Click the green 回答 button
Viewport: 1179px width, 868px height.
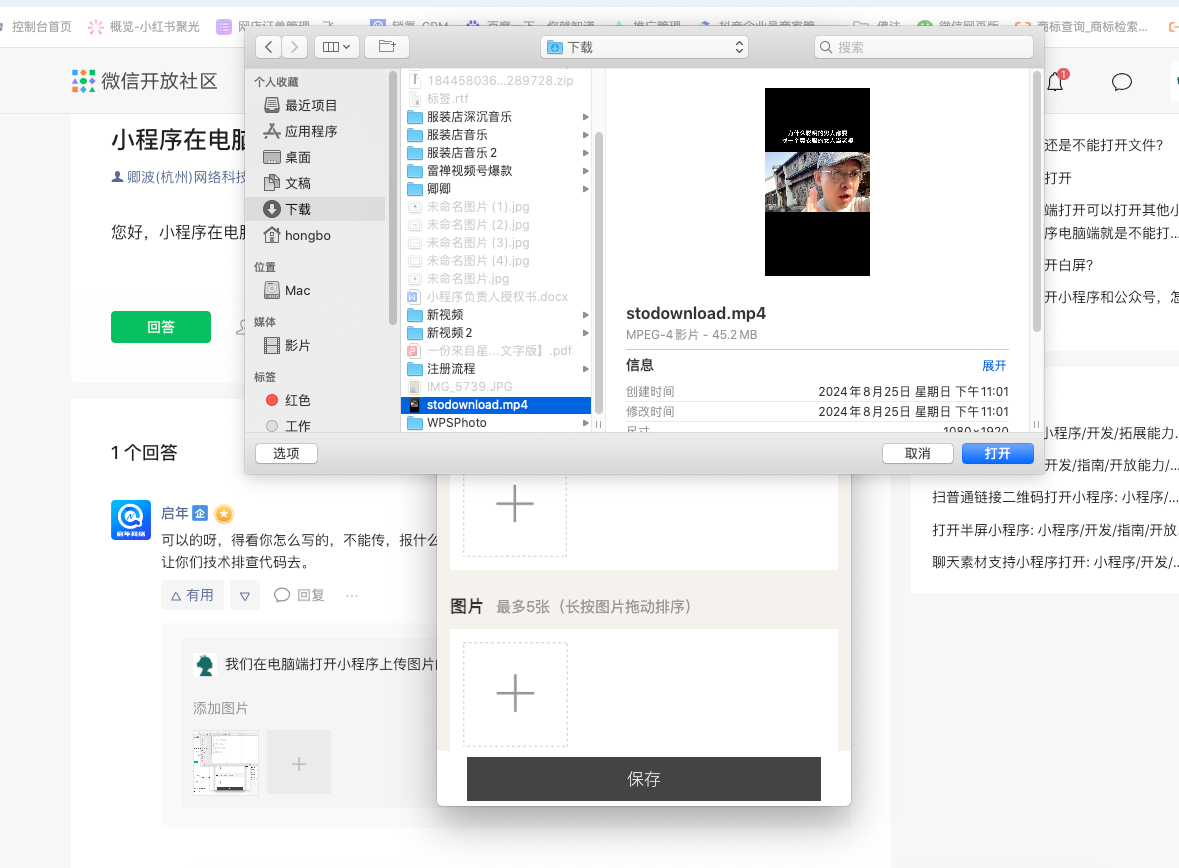coord(161,327)
